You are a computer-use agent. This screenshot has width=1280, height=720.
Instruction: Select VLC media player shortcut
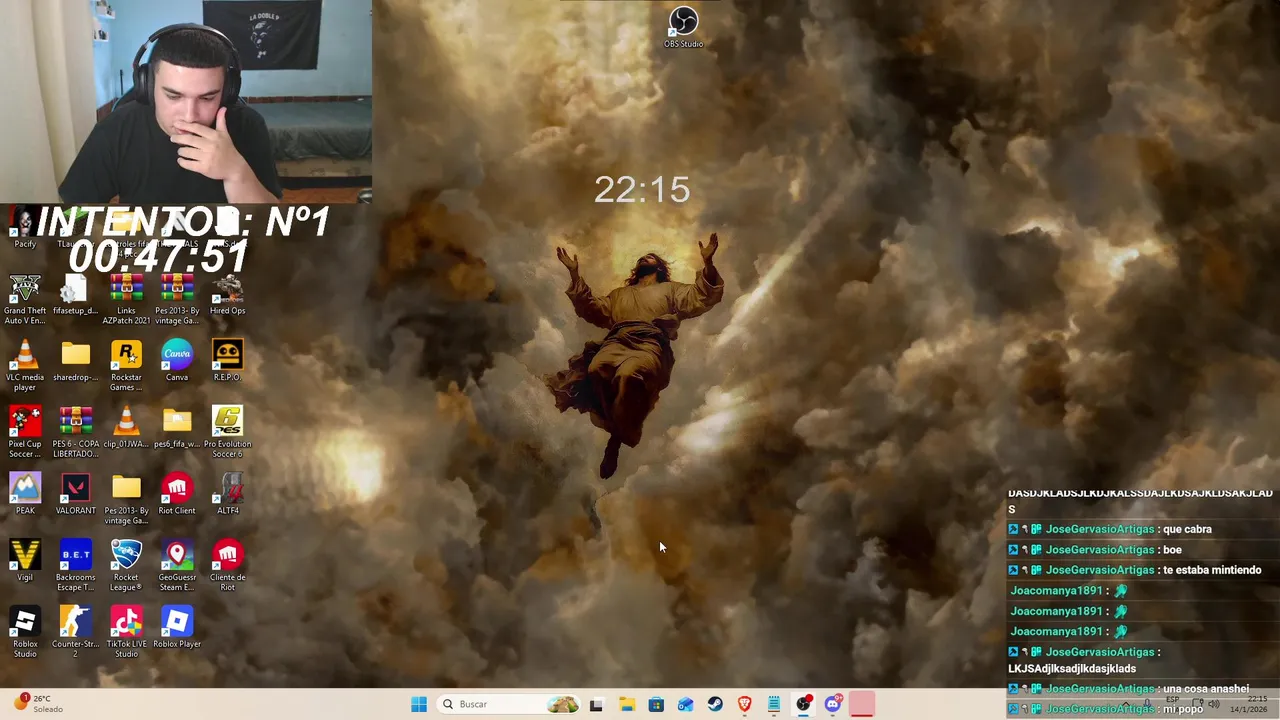tap(25, 366)
